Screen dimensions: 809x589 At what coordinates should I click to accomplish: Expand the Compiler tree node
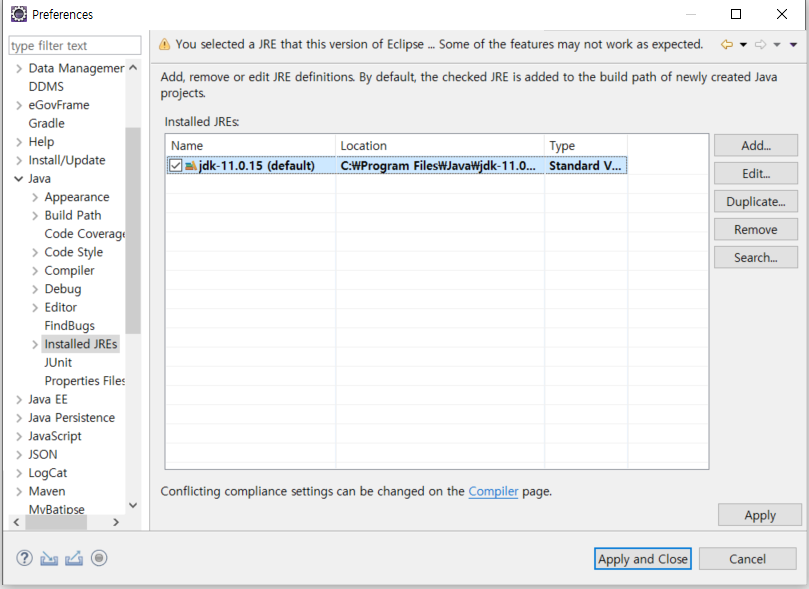pos(35,271)
